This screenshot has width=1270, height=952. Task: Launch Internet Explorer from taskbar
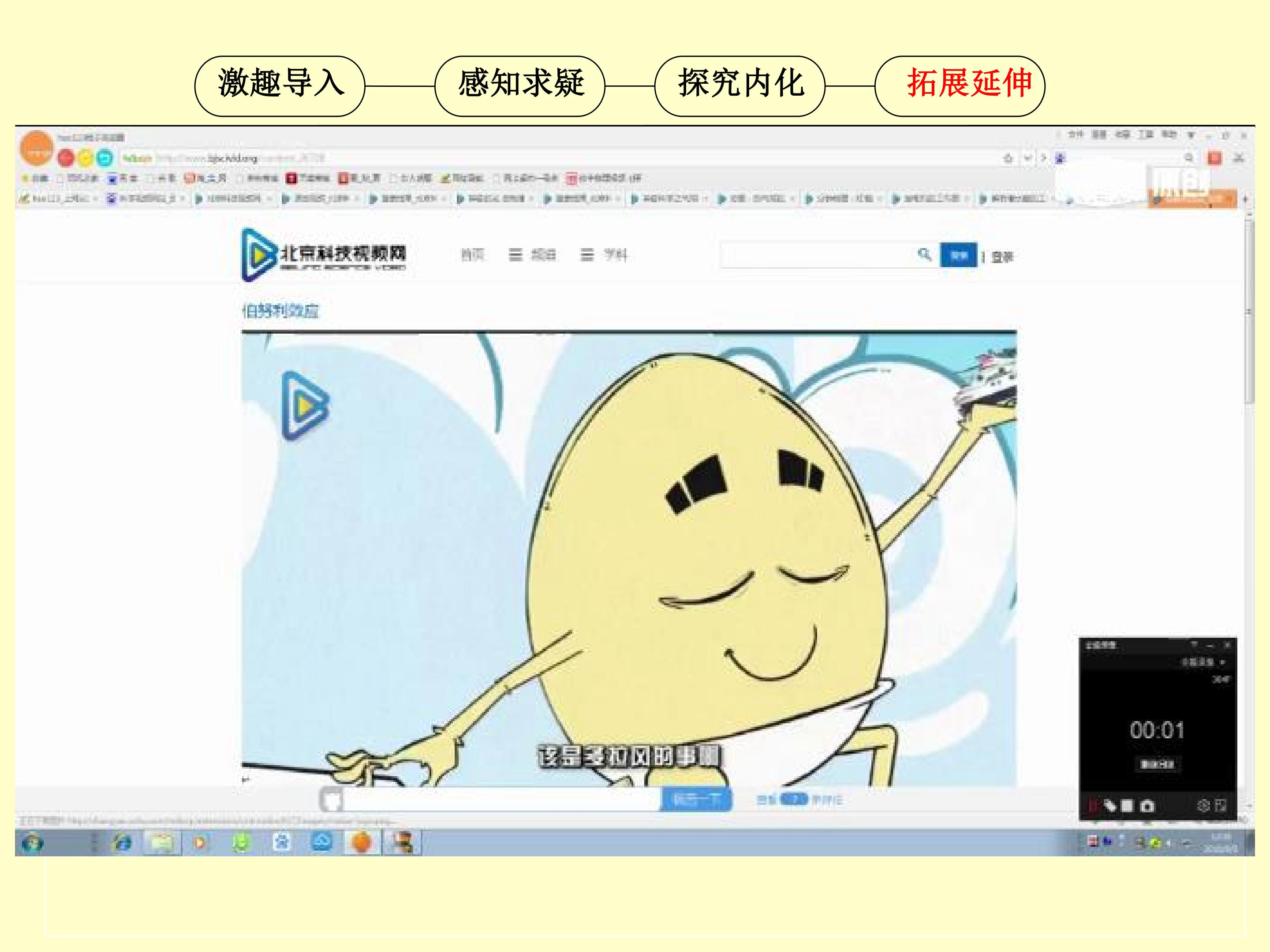[122, 843]
